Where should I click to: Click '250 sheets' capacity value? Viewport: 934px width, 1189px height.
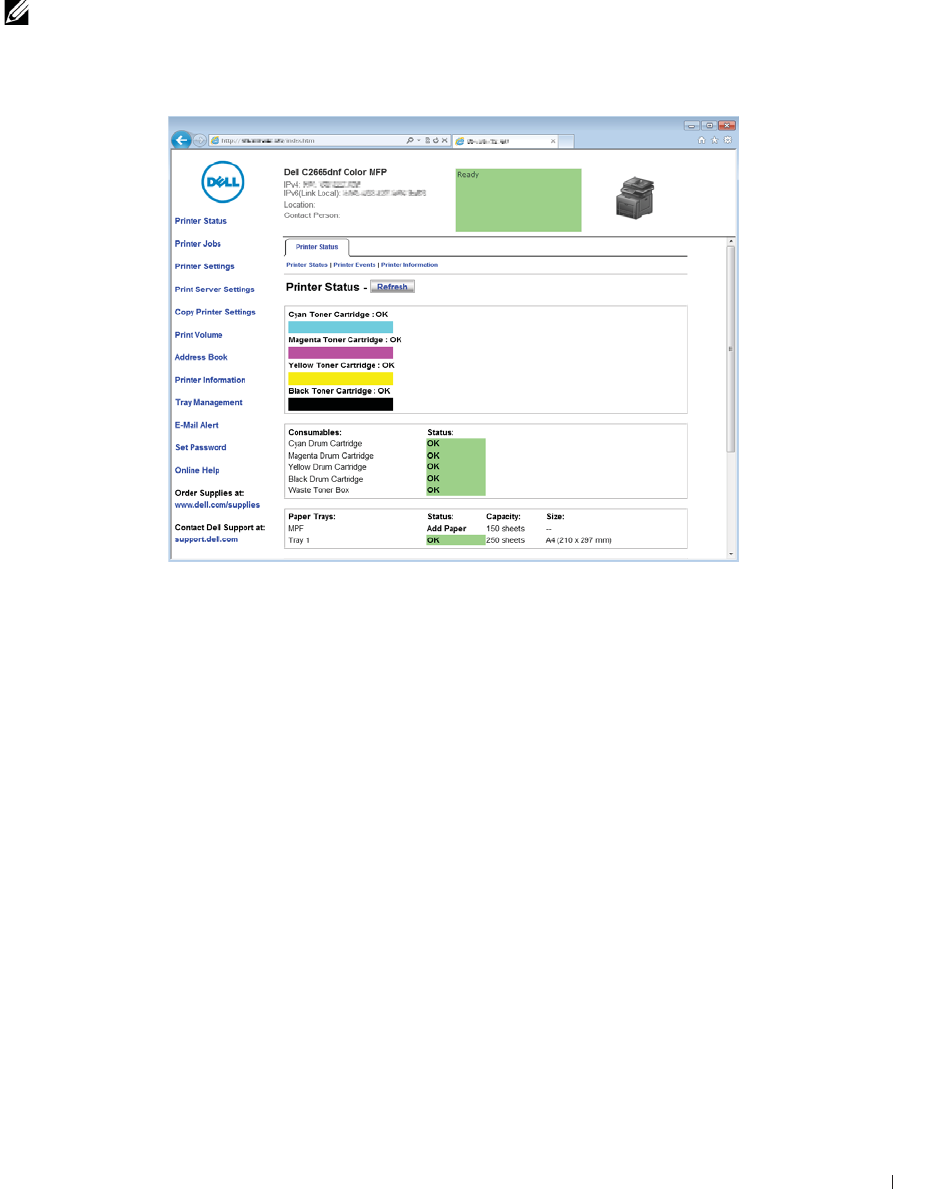(506, 541)
